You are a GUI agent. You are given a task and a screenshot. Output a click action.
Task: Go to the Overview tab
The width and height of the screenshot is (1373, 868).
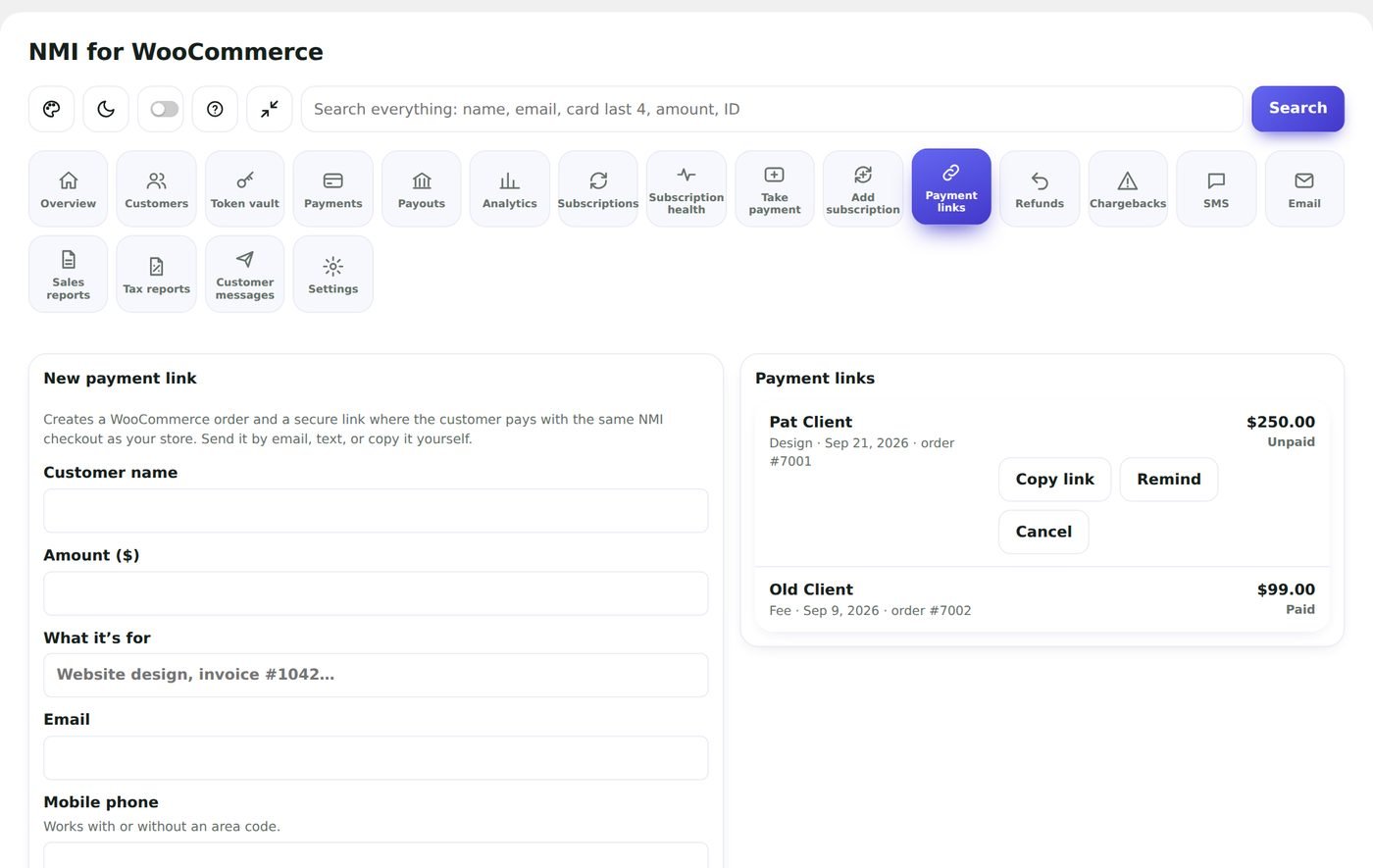(69, 188)
